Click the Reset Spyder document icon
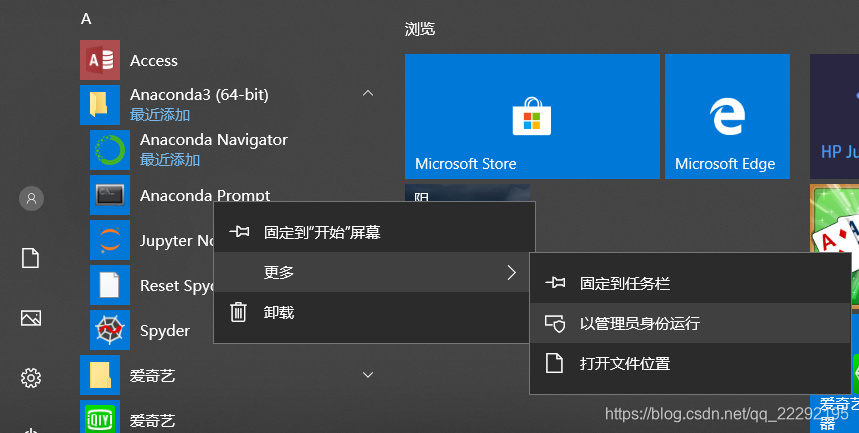 click(x=110, y=285)
